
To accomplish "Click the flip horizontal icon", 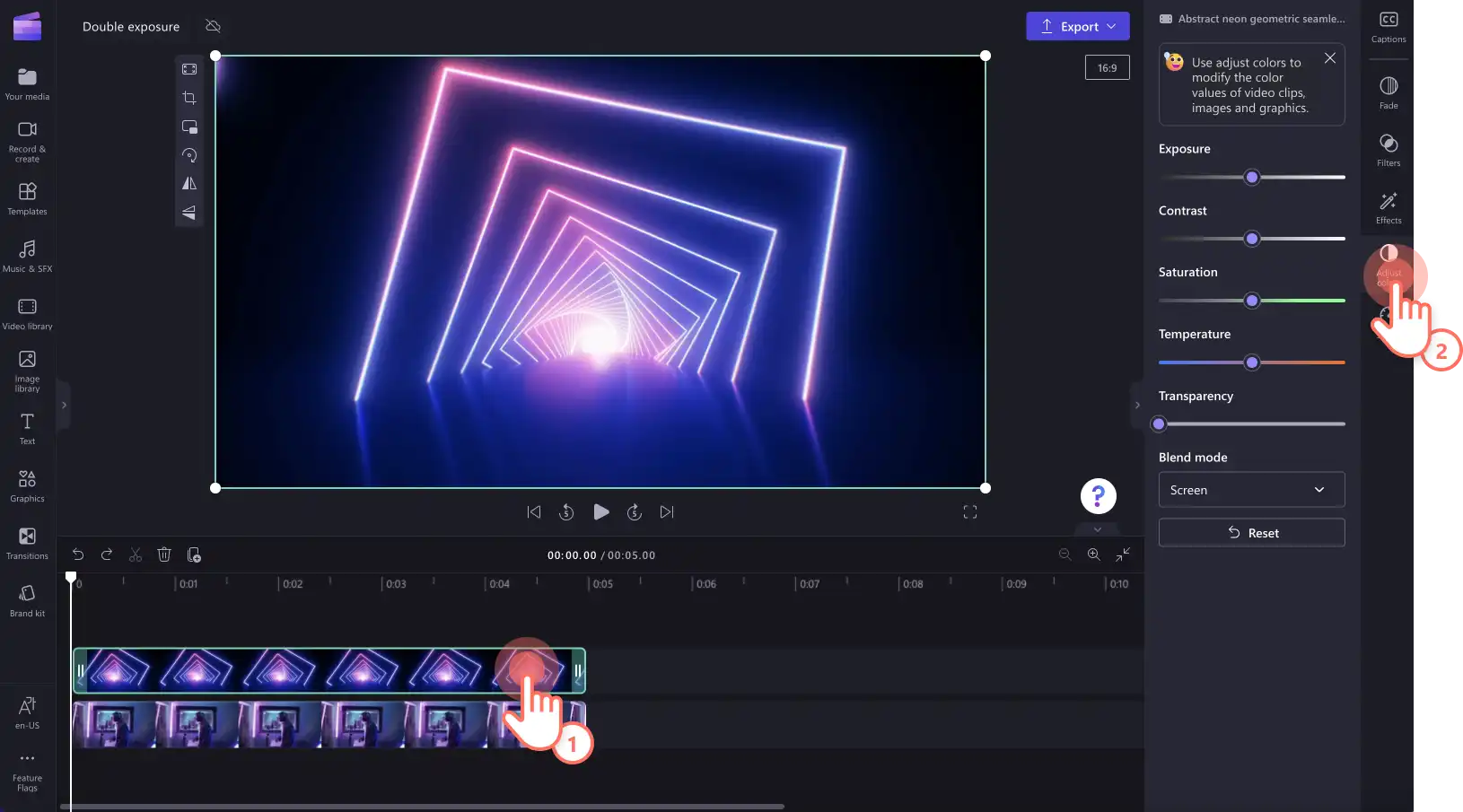I will coord(189,184).
